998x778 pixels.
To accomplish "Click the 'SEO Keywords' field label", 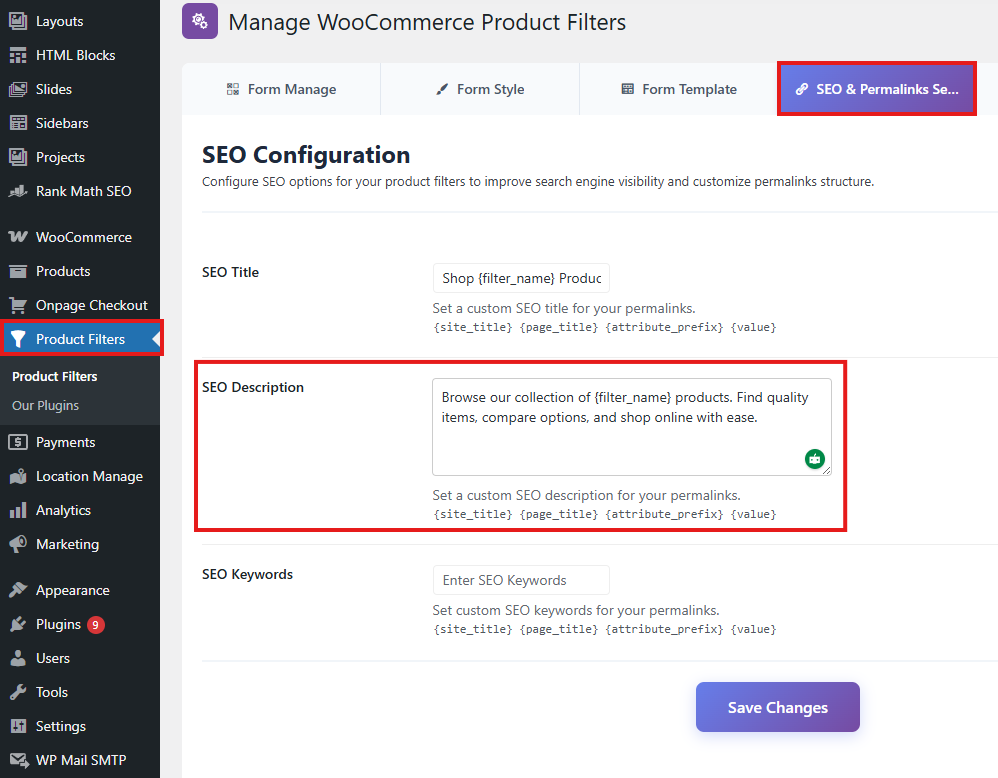I will [248, 574].
